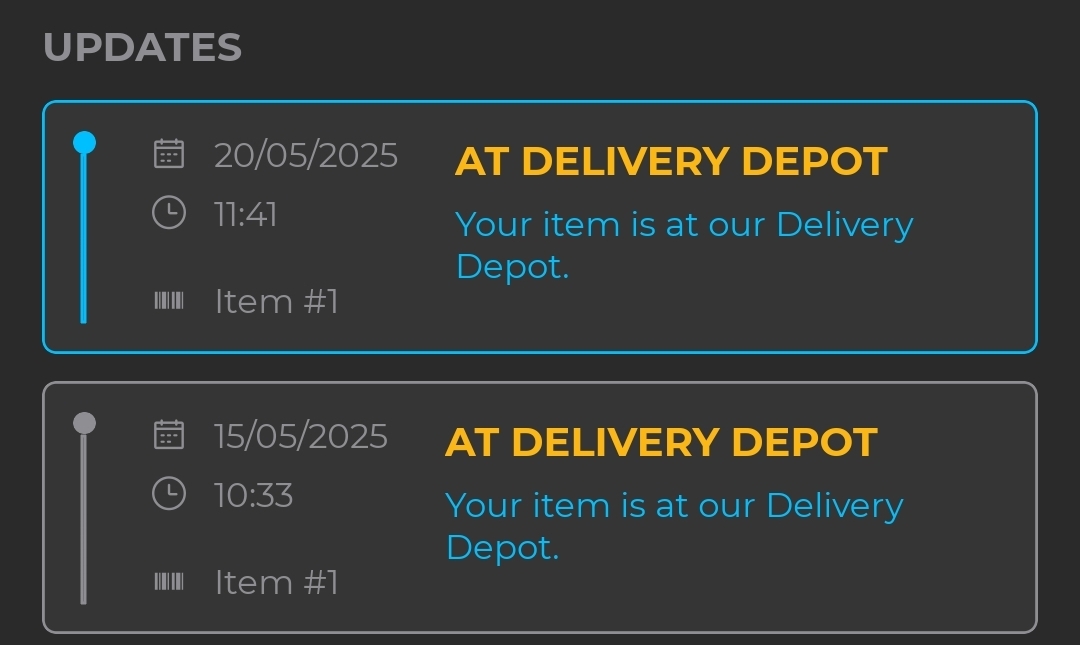Select the 15/05/2025 date text
The height and width of the screenshot is (645, 1080).
[301, 436]
